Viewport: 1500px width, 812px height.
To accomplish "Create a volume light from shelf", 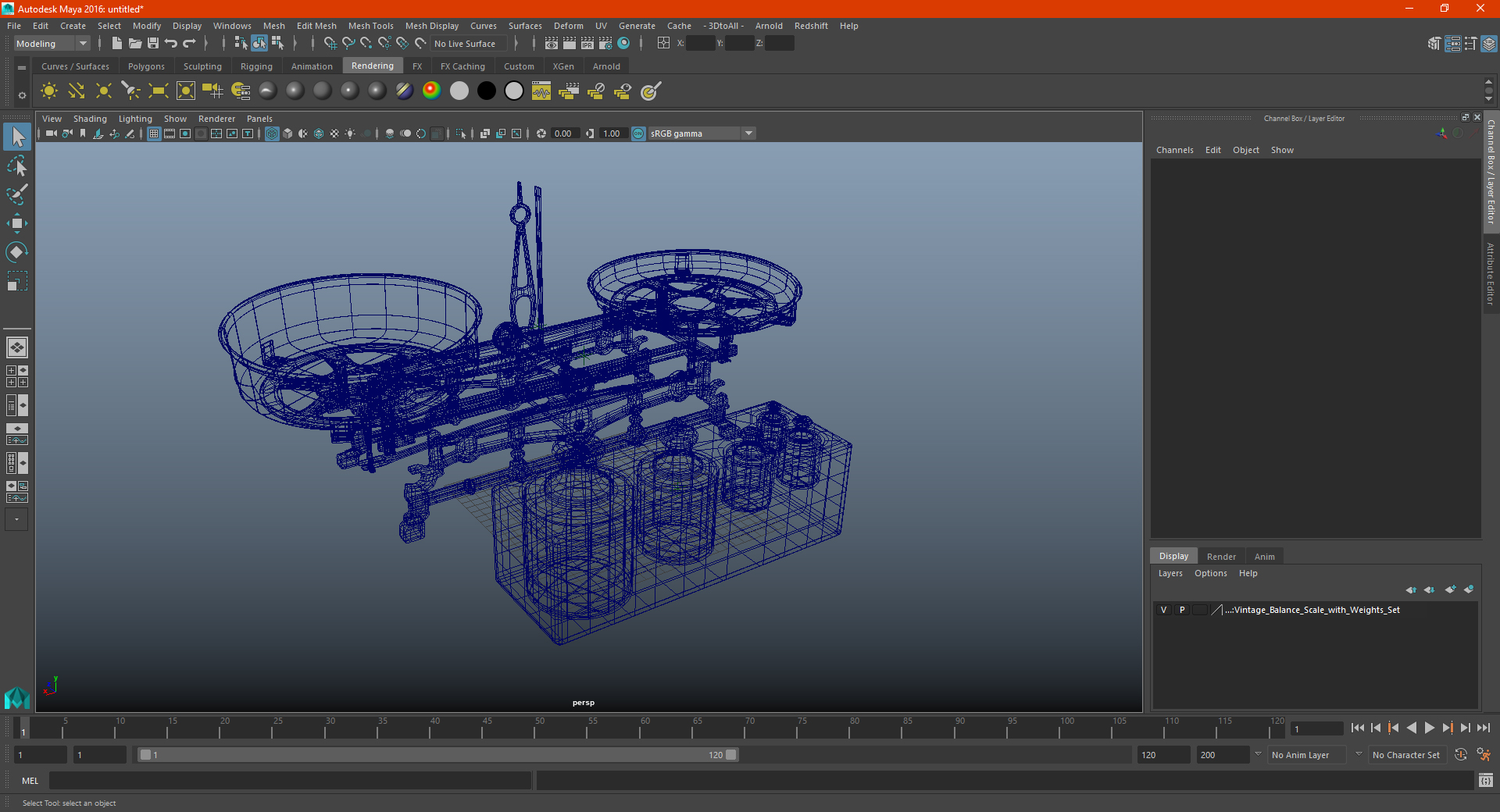I will point(186,91).
